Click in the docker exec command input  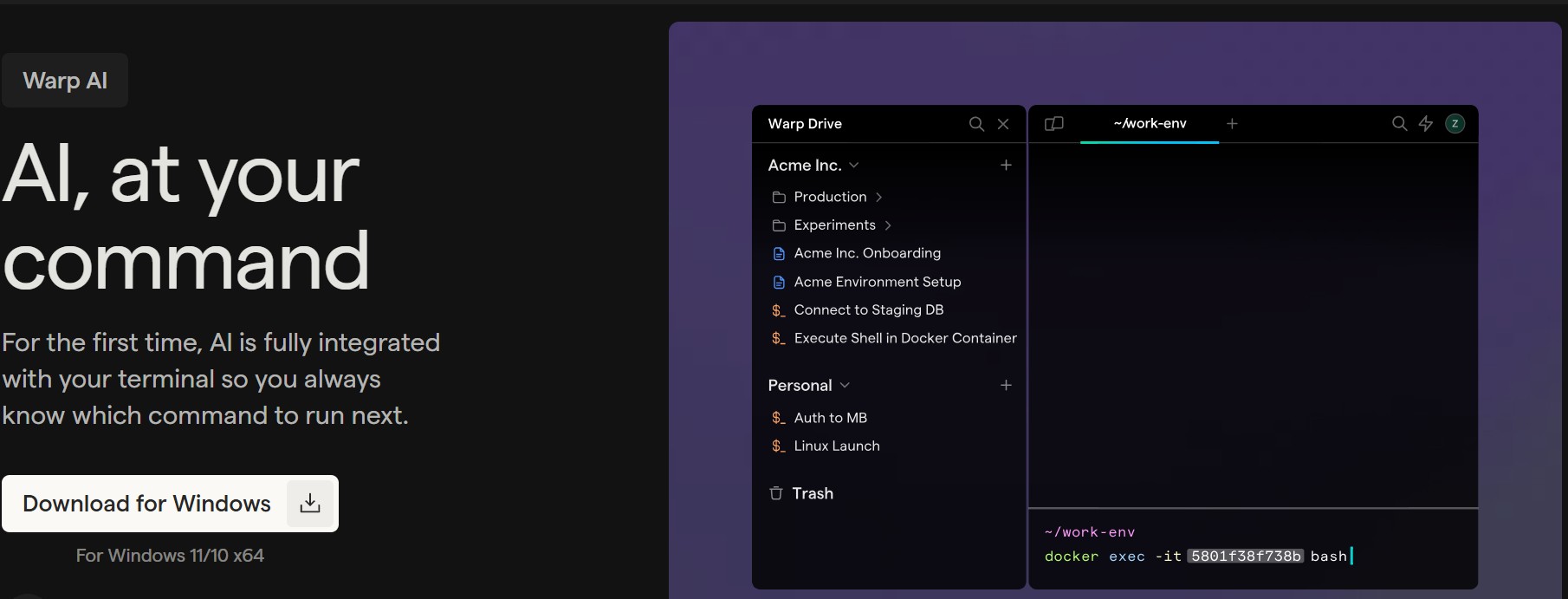point(1199,557)
